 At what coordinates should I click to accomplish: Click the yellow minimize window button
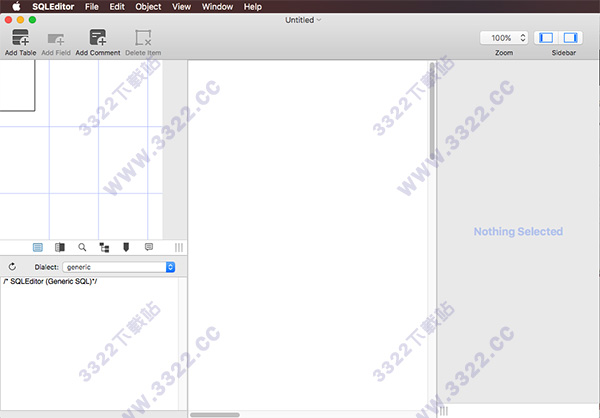[21, 20]
